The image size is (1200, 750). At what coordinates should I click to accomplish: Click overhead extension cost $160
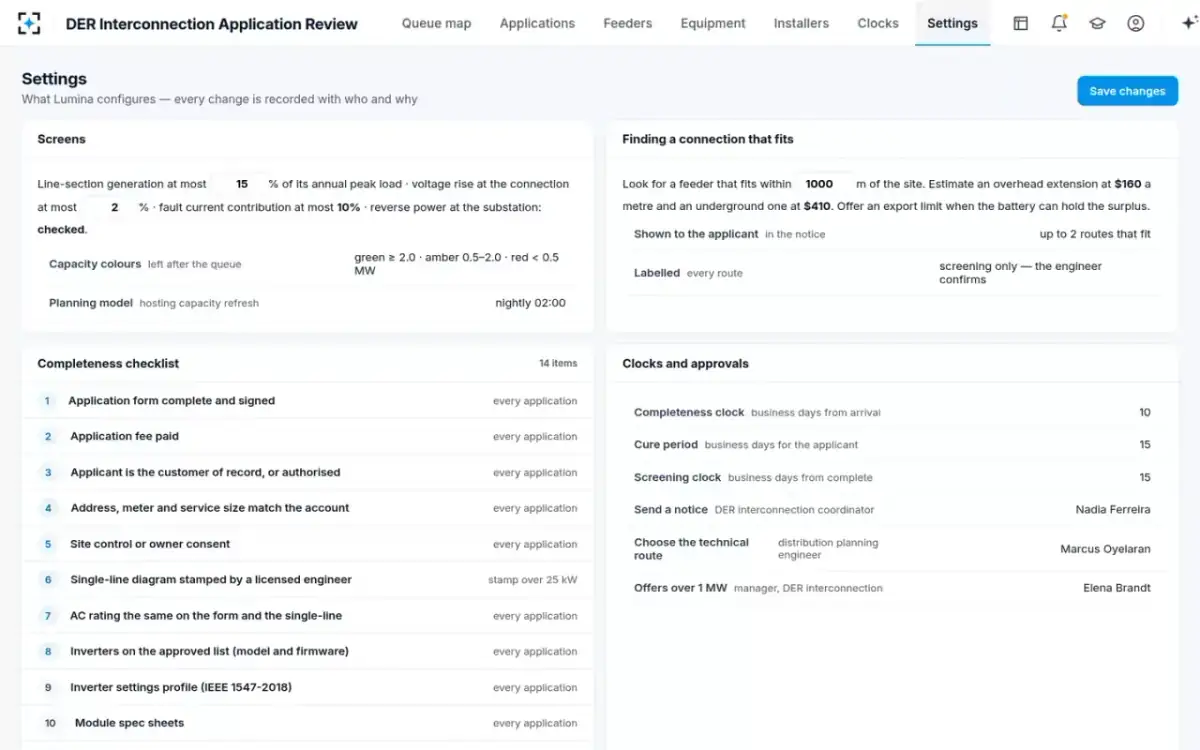(x=1127, y=184)
